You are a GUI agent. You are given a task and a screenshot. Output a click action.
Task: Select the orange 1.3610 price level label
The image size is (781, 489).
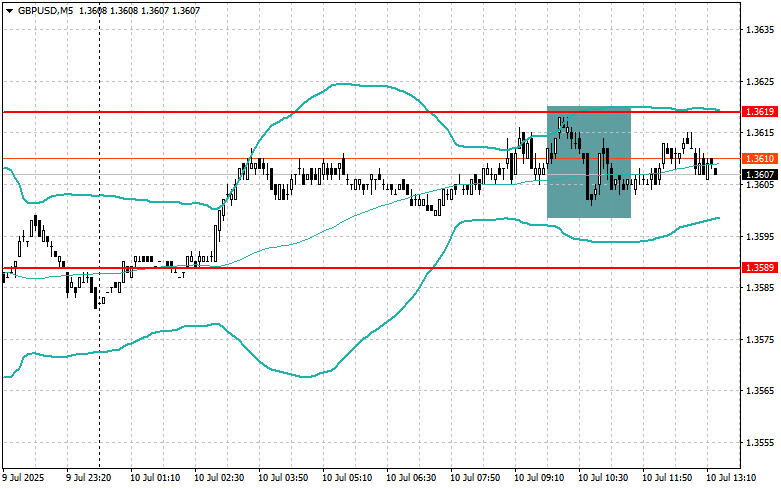(x=760, y=158)
